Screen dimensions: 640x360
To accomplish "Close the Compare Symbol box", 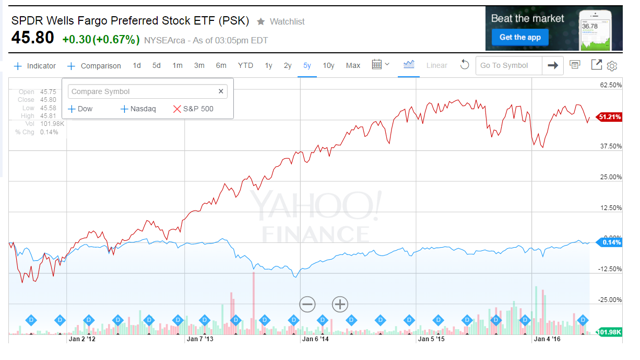I will click(221, 91).
